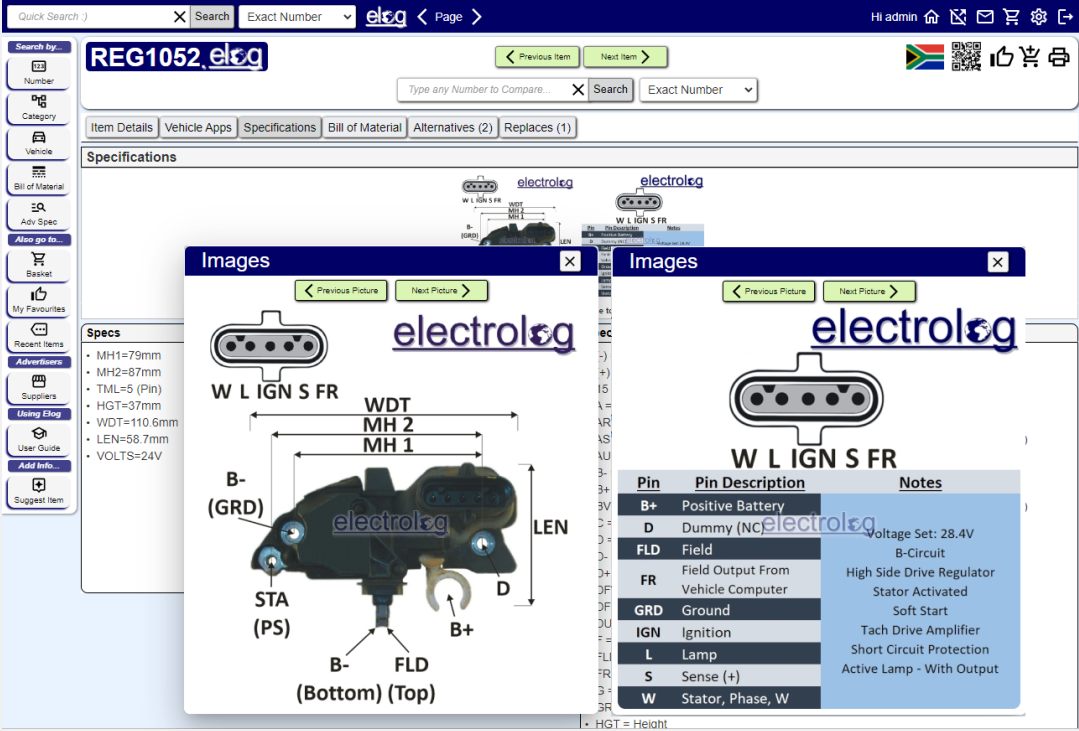1079x731 pixels.
Task: Clear the Quick Search field with X
Action: tap(180, 17)
